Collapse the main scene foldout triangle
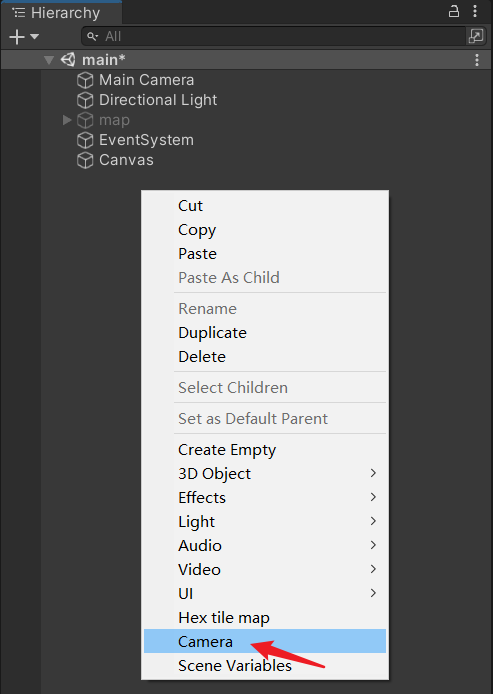Image resolution: width=493 pixels, height=694 pixels. point(49,60)
